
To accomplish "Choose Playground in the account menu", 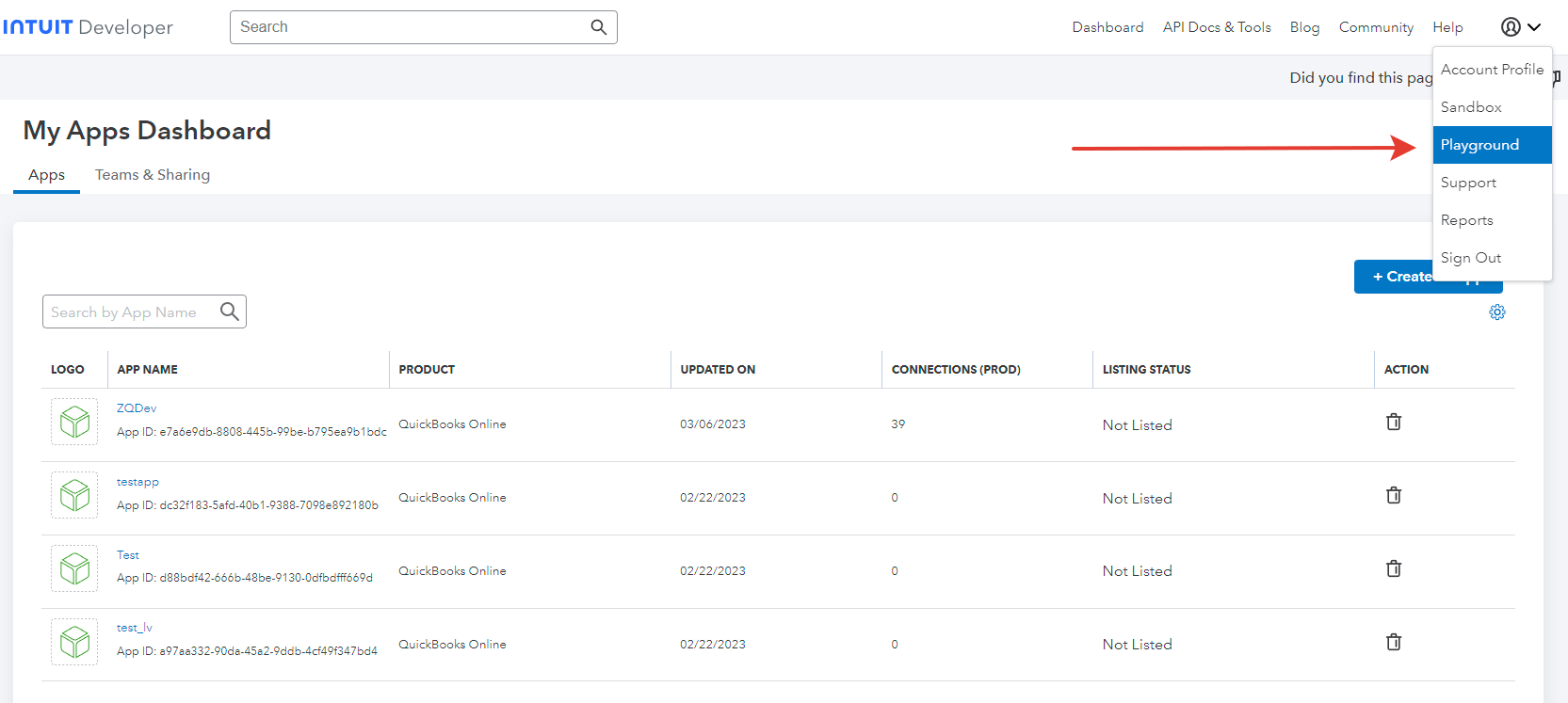I will point(1492,145).
